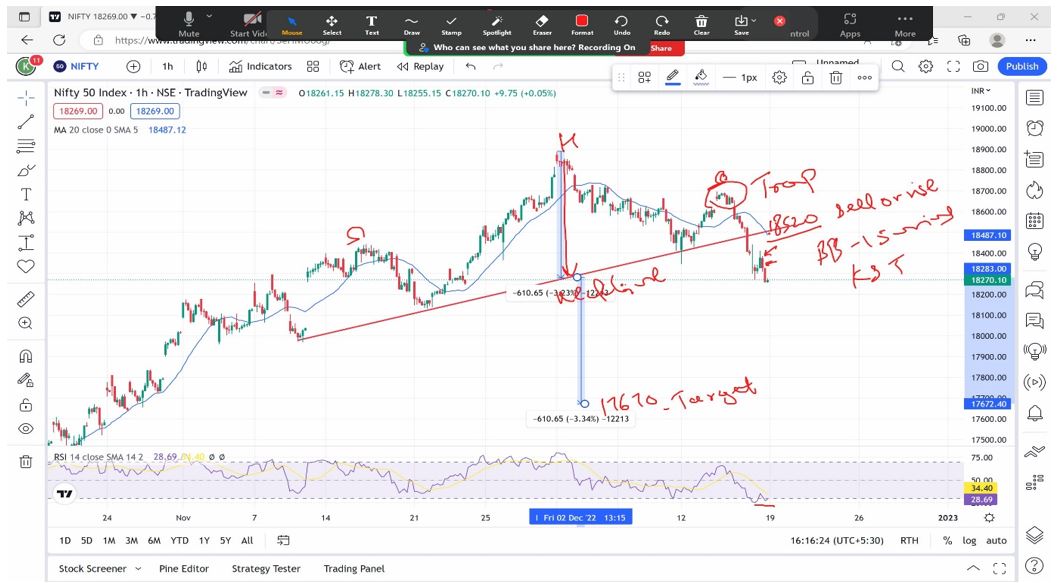Open the watchlist panel icon
The height and width of the screenshot is (583, 1060).
point(1034,97)
